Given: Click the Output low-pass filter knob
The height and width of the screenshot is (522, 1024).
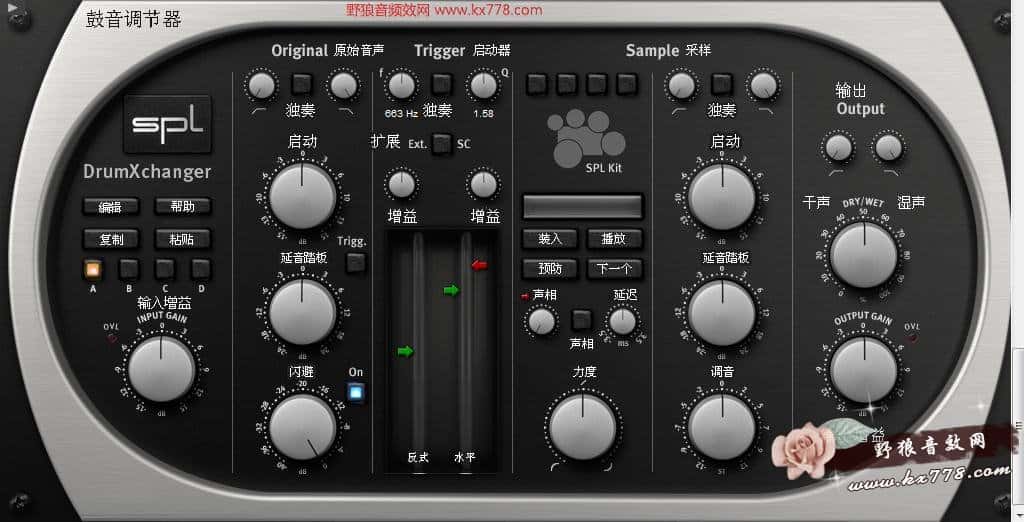Looking at the screenshot, I should (x=888, y=148).
